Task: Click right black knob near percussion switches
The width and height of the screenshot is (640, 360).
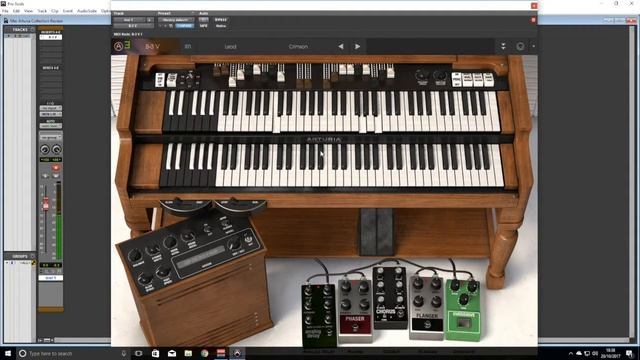Action: click(x=440, y=76)
